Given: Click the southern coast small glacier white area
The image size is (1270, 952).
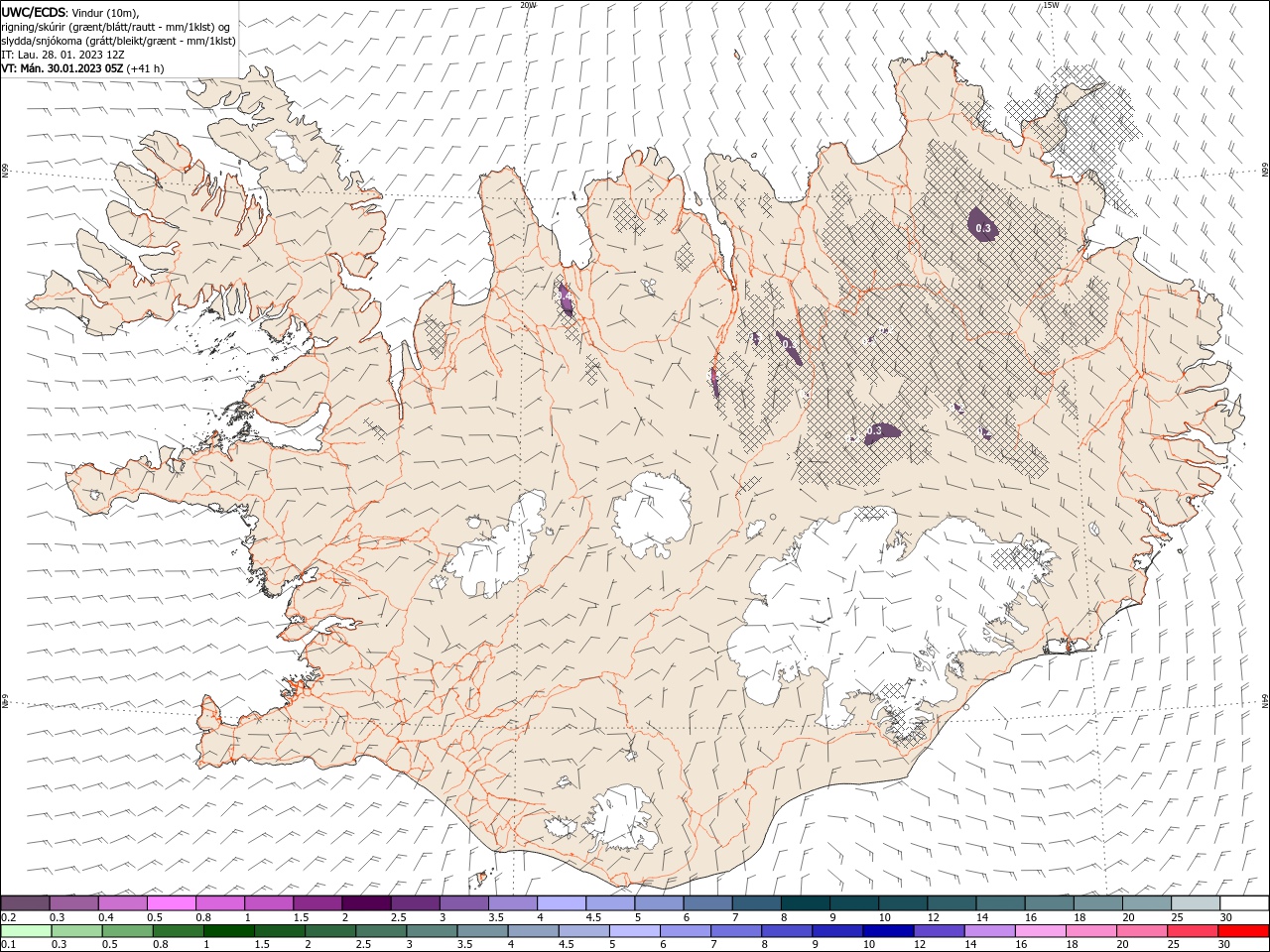Looking at the screenshot, I should click(x=623, y=819).
